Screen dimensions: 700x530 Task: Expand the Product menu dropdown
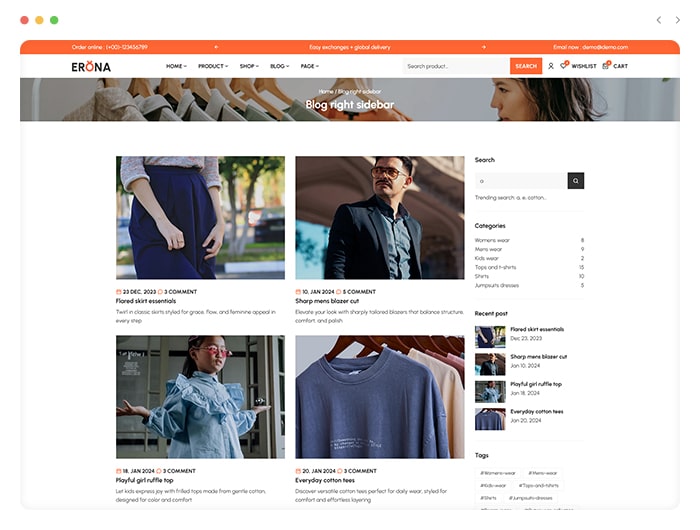pos(212,66)
